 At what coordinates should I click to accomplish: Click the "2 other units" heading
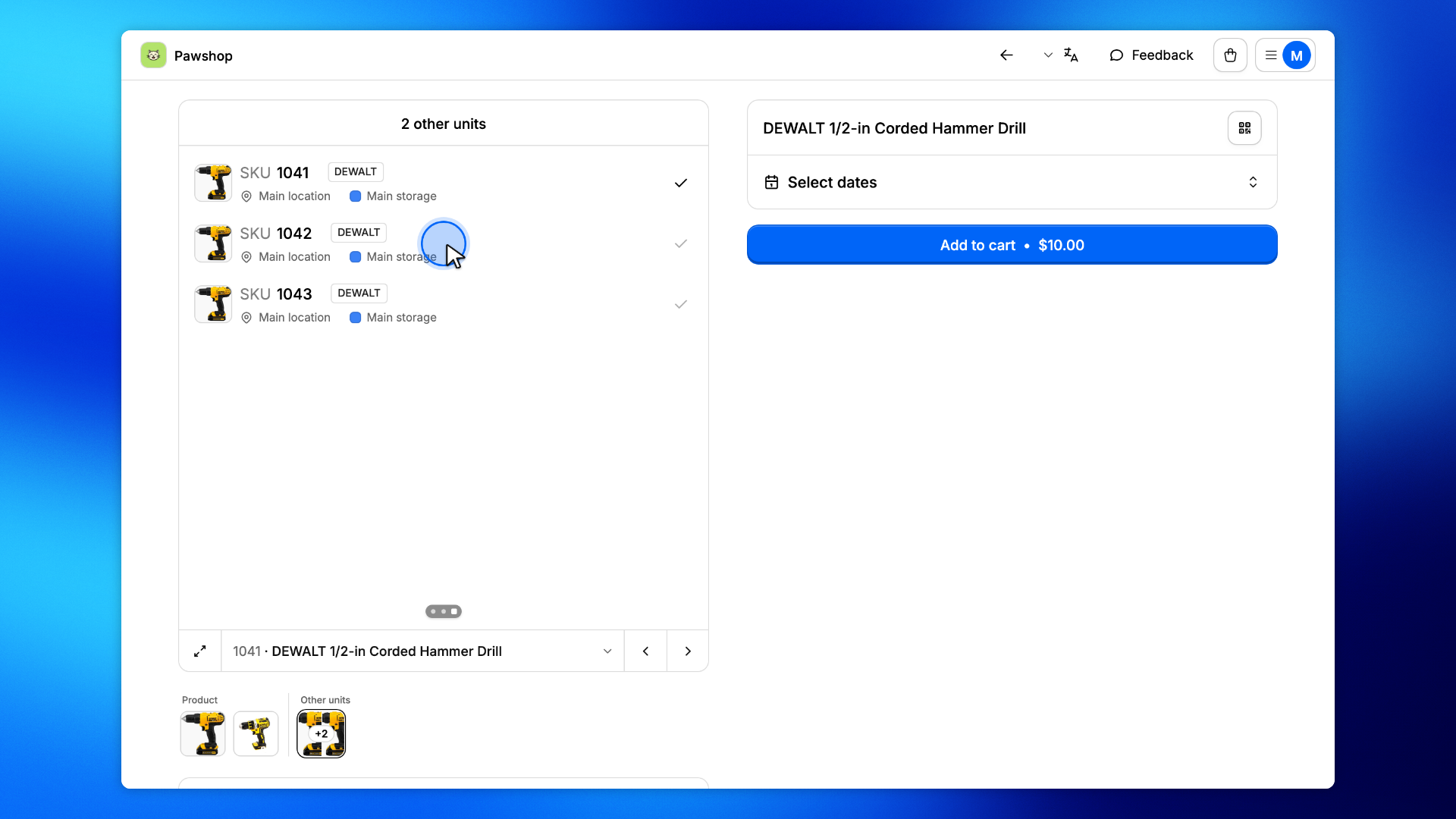pyautogui.click(x=444, y=124)
